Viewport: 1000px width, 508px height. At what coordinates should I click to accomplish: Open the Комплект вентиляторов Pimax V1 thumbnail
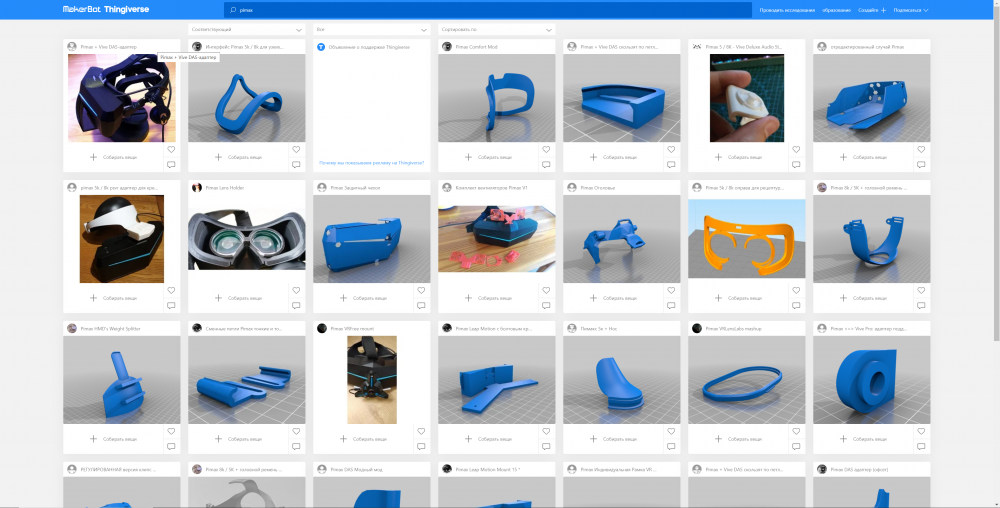pos(497,239)
